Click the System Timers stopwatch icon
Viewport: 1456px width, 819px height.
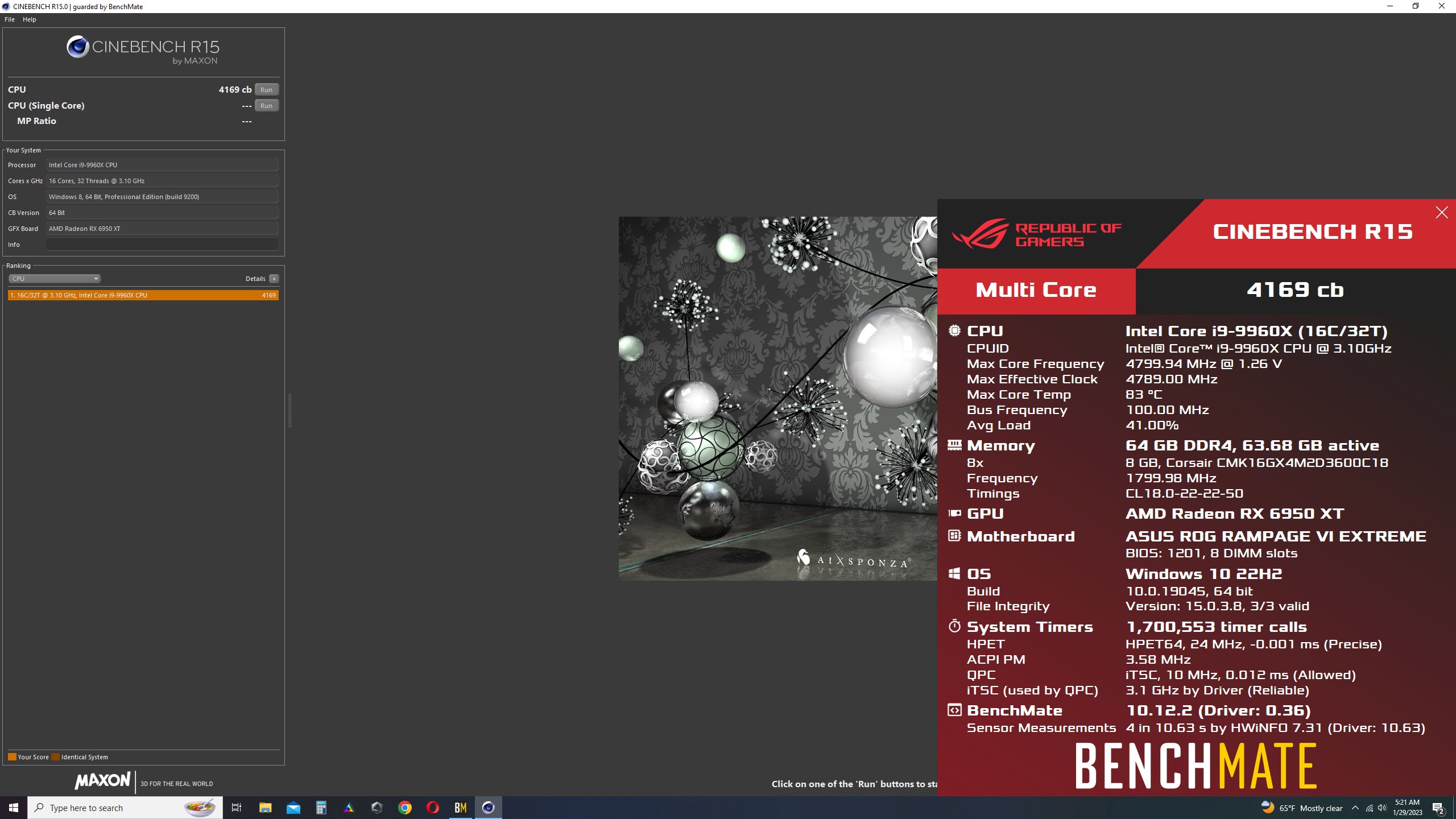tap(954, 626)
